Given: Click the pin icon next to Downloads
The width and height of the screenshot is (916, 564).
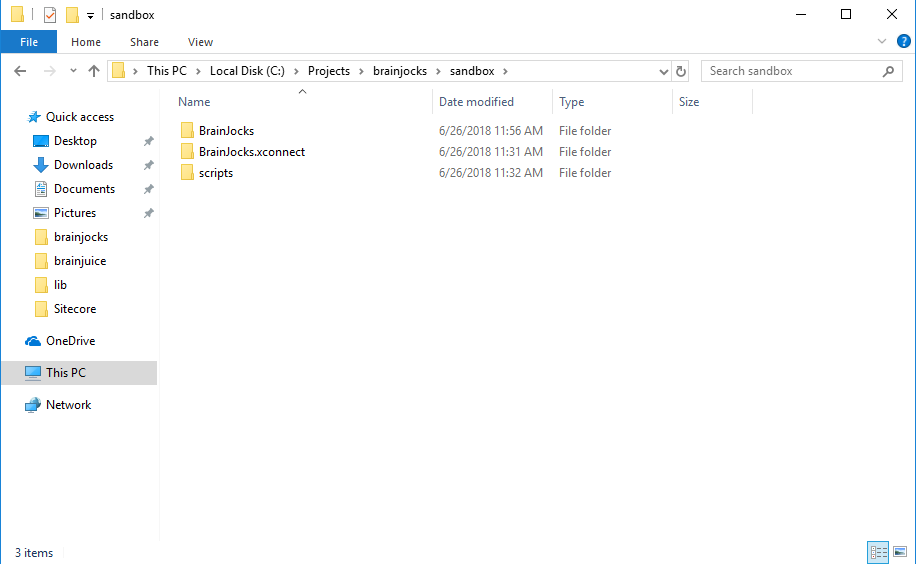Looking at the screenshot, I should coord(149,165).
